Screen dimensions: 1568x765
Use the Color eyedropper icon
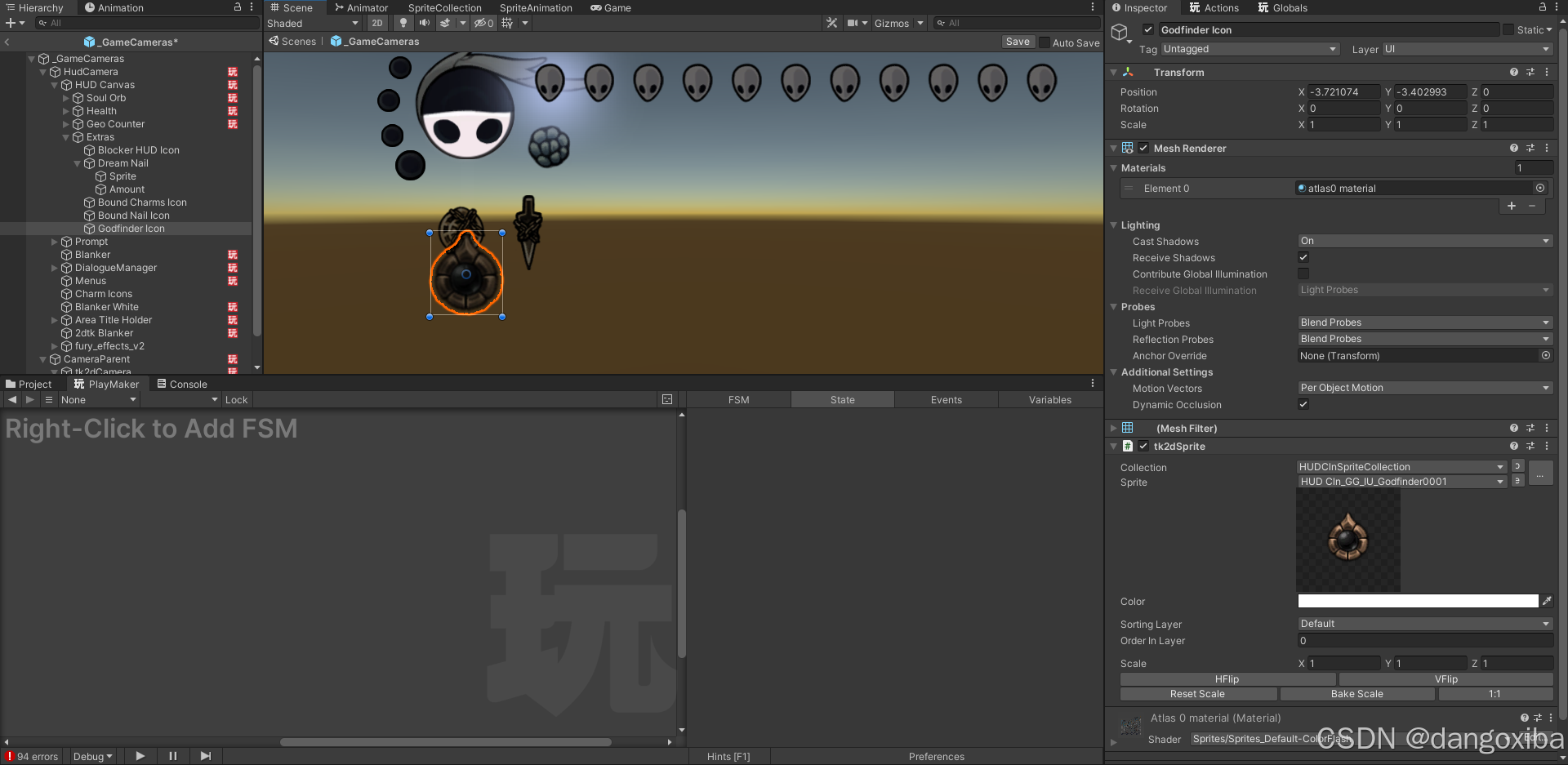point(1547,601)
